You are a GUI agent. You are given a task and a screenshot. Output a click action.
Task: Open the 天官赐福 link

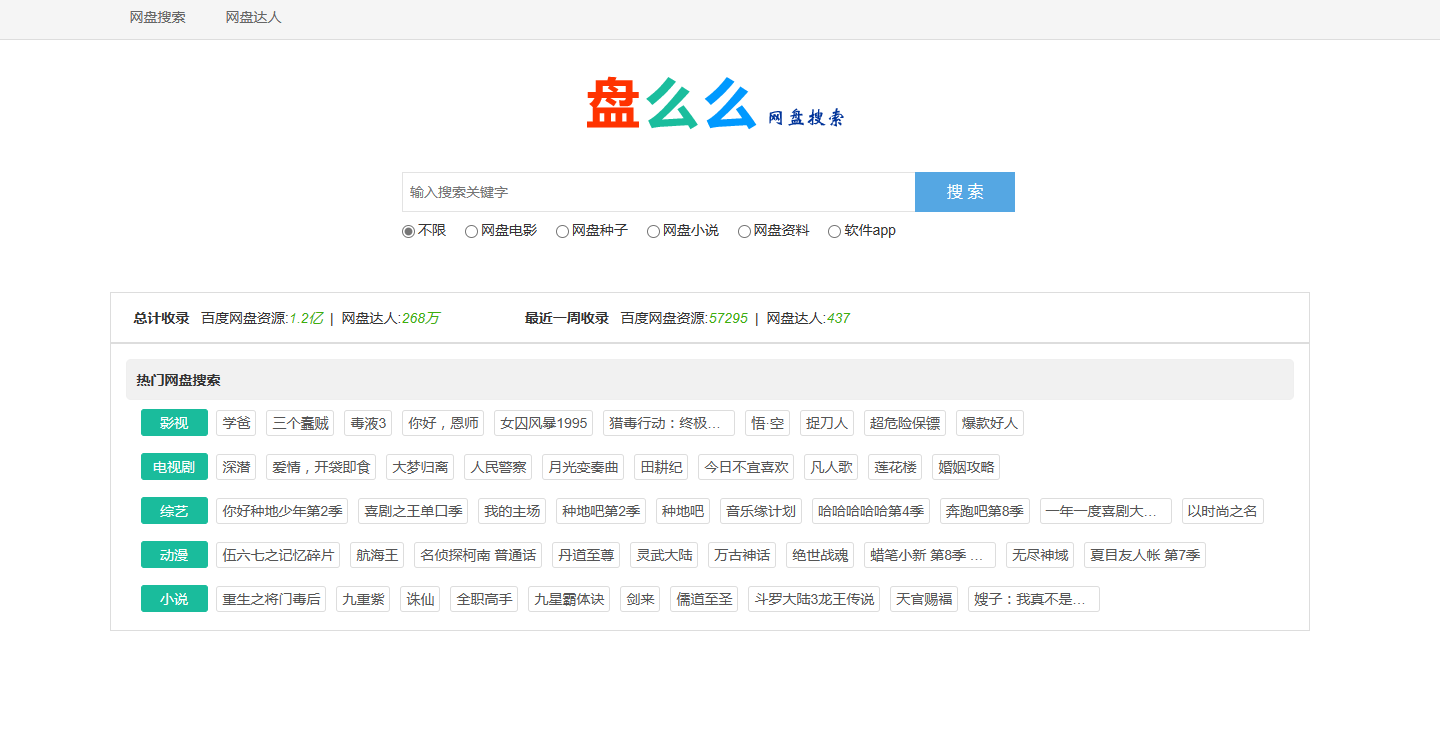(924, 599)
